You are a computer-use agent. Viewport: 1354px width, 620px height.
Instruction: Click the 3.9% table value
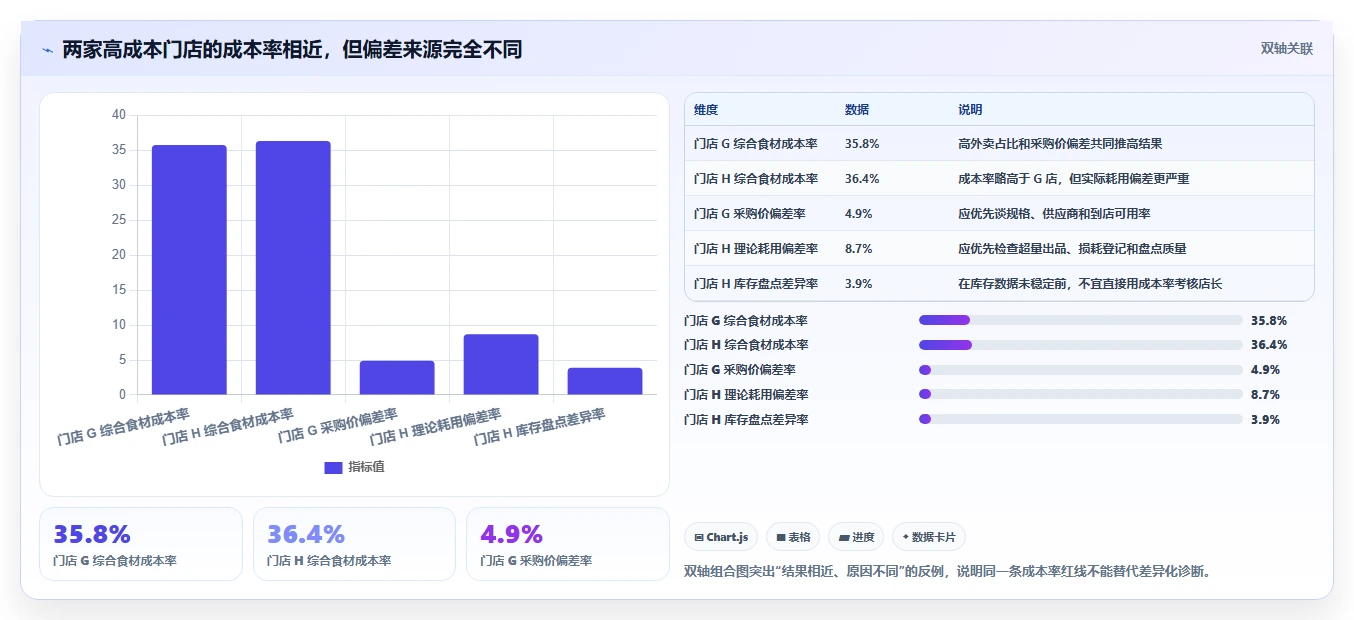pos(859,284)
